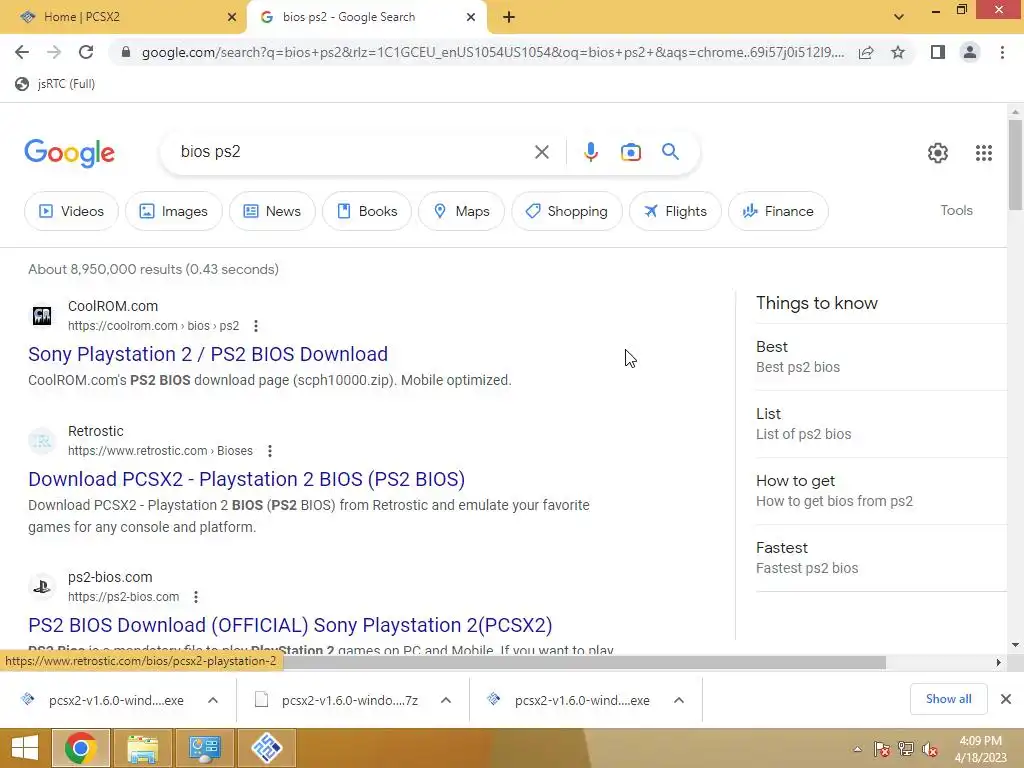Open the jsRTC (Full) bookmark
This screenshot has width=1024, height=768.
click(56, 84)
